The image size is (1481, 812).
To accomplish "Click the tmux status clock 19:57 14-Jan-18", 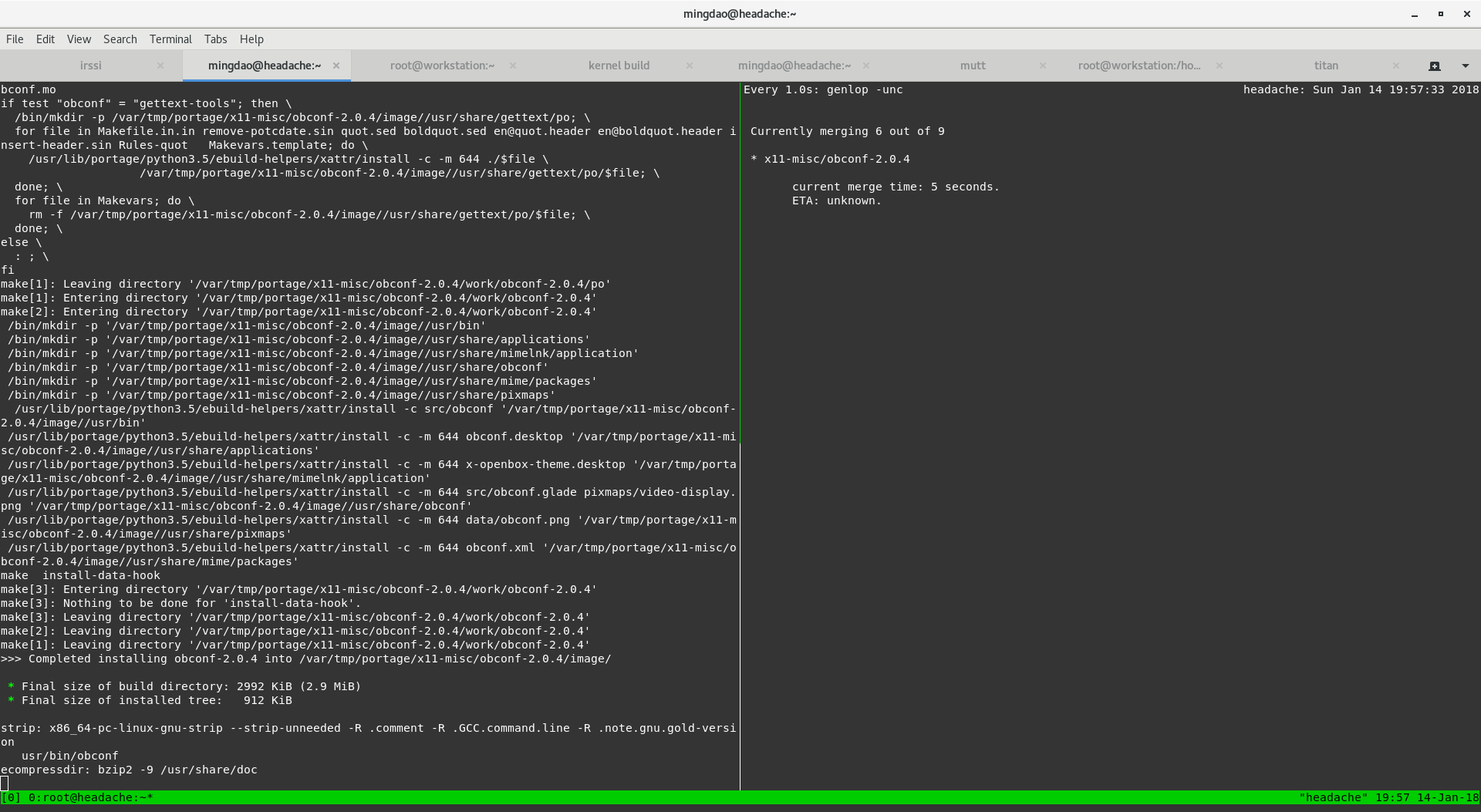I will tap(1427, 797).
